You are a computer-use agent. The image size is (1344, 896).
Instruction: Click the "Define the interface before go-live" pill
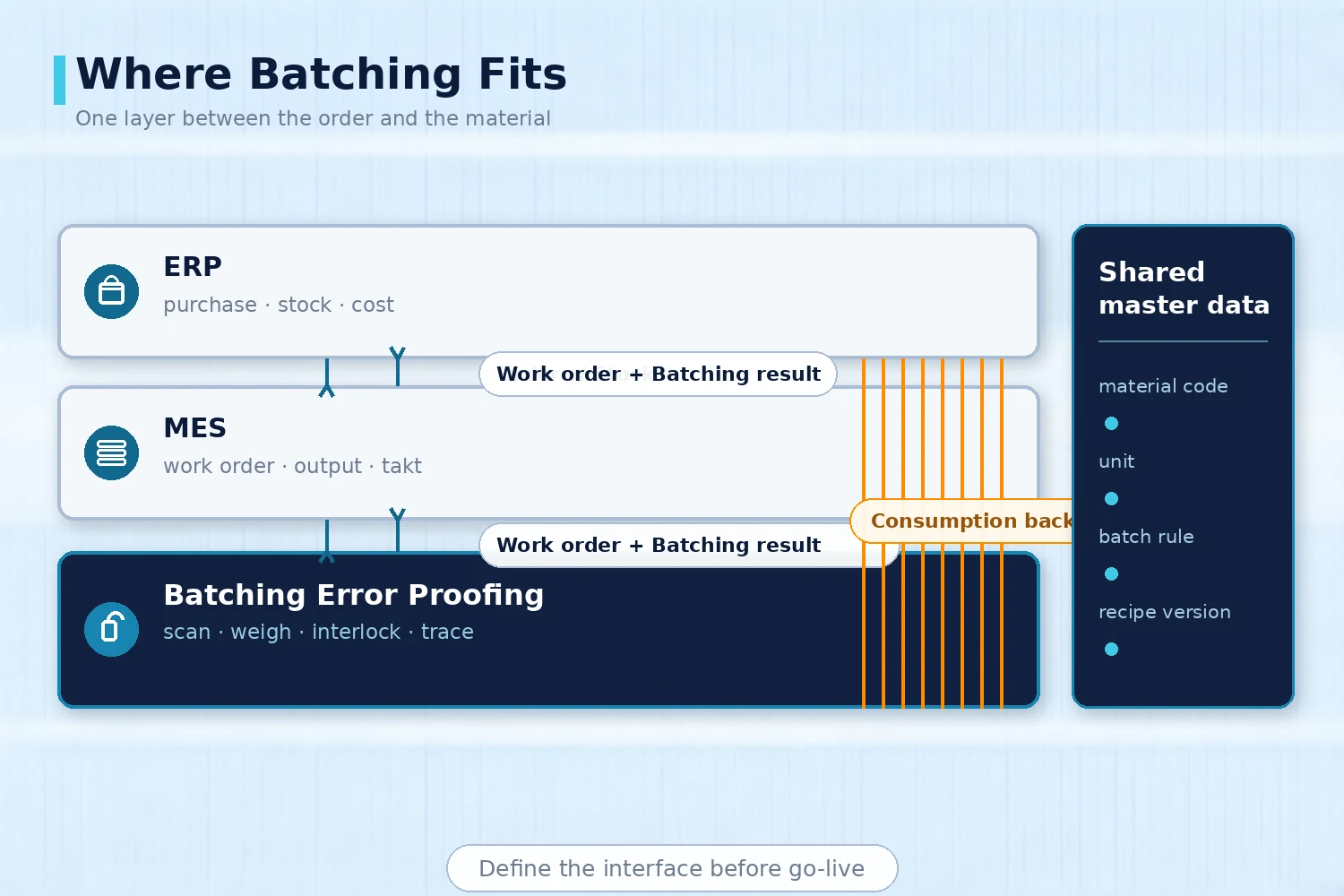tap(672, 868)
